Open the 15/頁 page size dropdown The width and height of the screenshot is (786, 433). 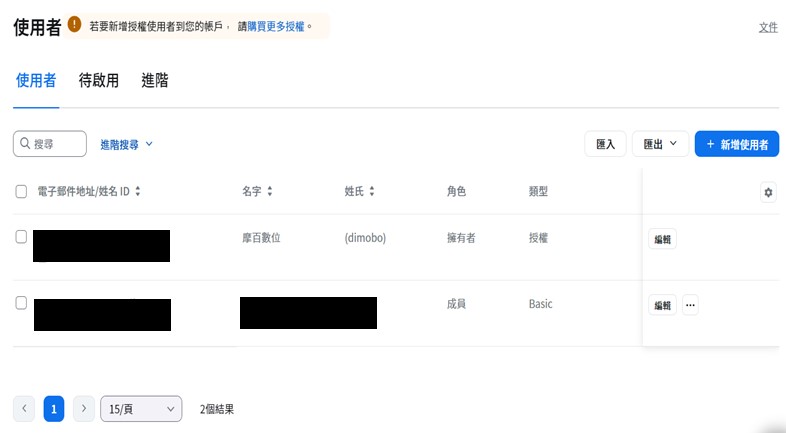click(x=141, y=408)
